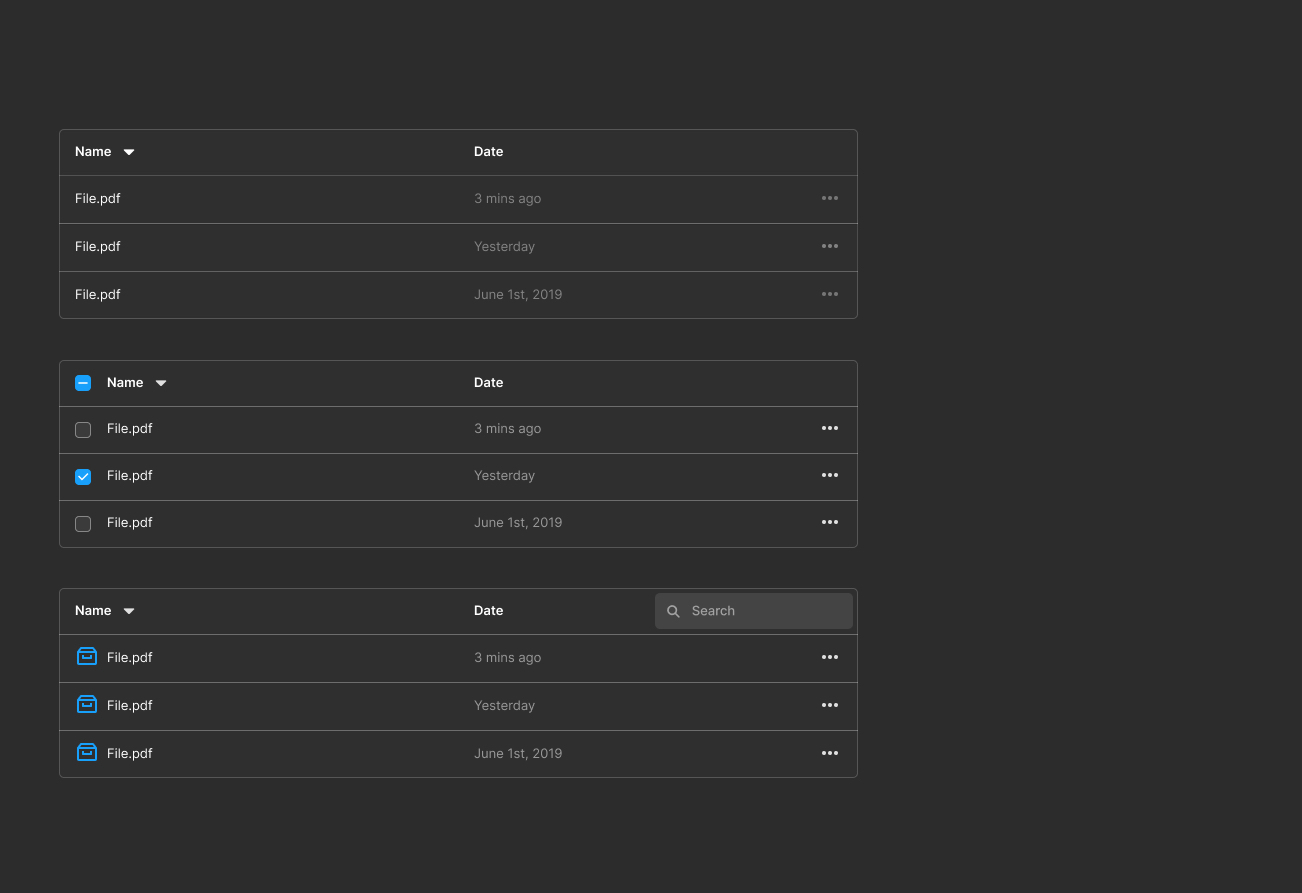Open ellipsis menu for '3 mins ago' row in Search table
Screen dimensions: 1302x893
tap(830, 657)
